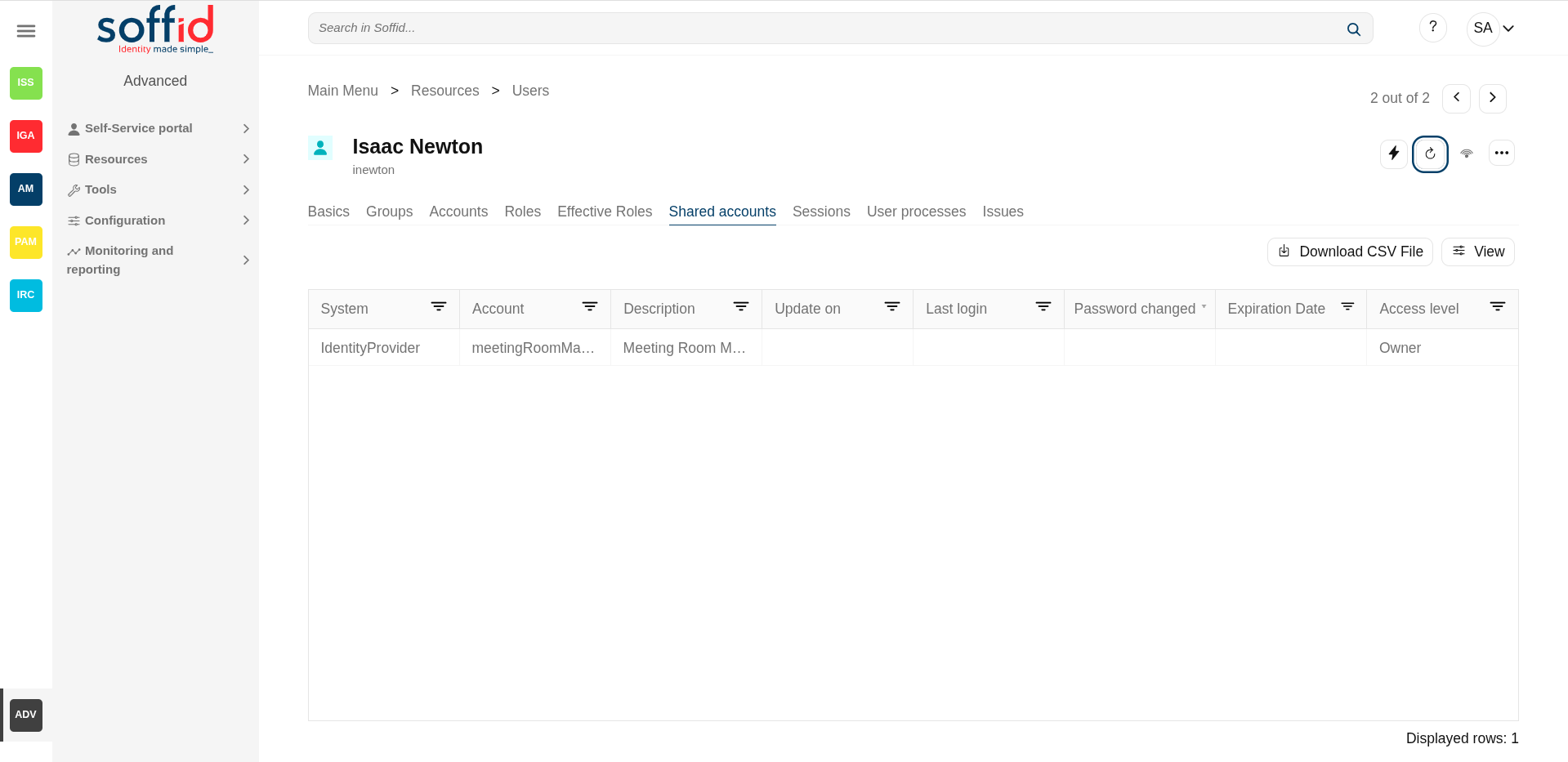Go to previous user with left arrow
Screen dimensions: 1568x762
pos(1456,98)
